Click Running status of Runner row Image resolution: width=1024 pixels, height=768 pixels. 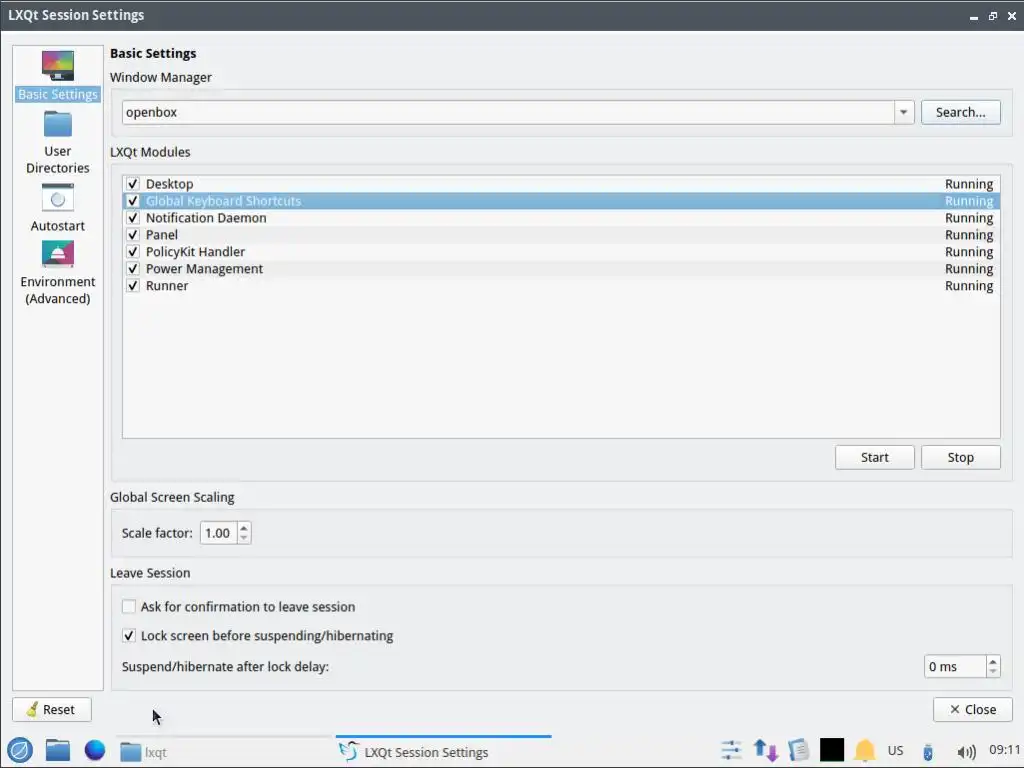click(x=968, y=285)
